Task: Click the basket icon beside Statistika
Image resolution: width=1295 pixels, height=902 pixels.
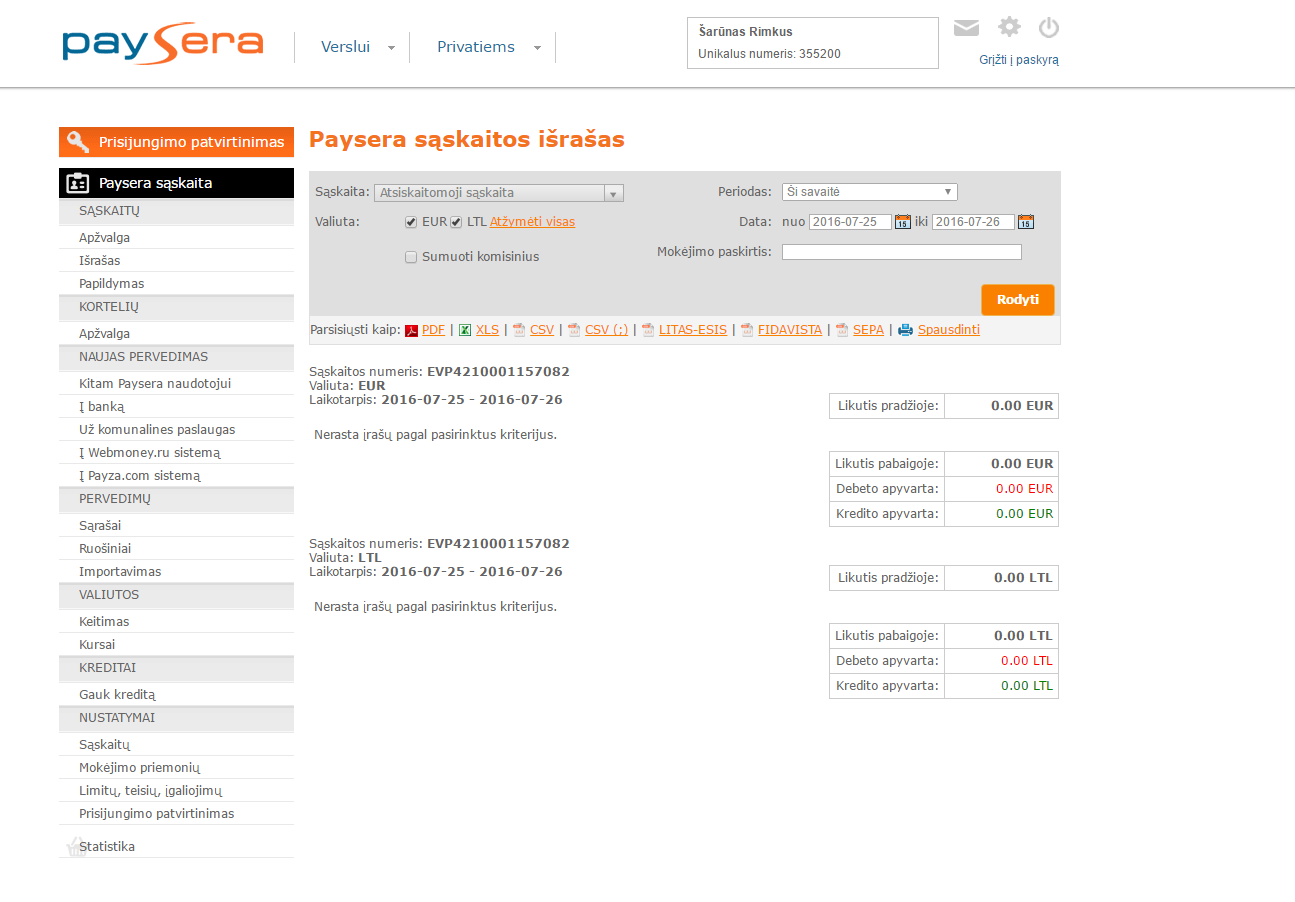Action: [x=75, y=847]
